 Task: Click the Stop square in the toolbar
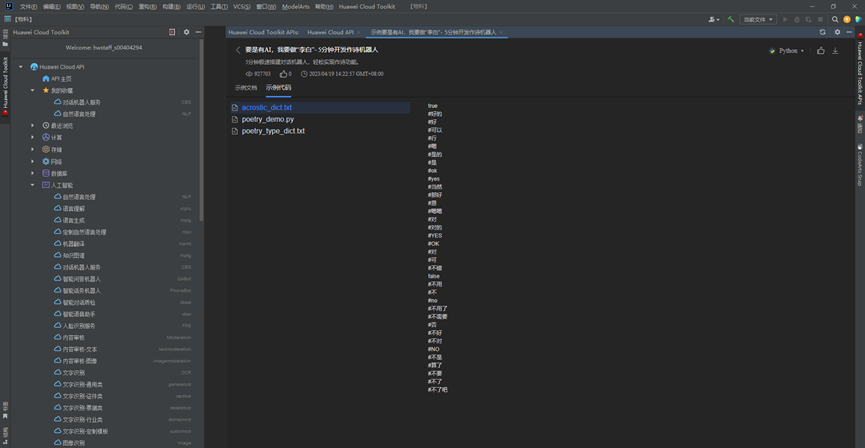click(x=820, y=19)
